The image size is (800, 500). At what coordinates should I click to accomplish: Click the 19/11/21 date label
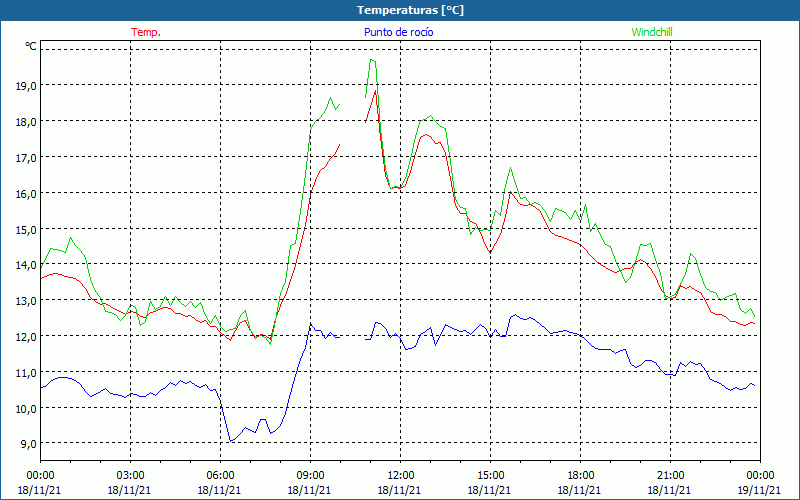tap(760, 490)
